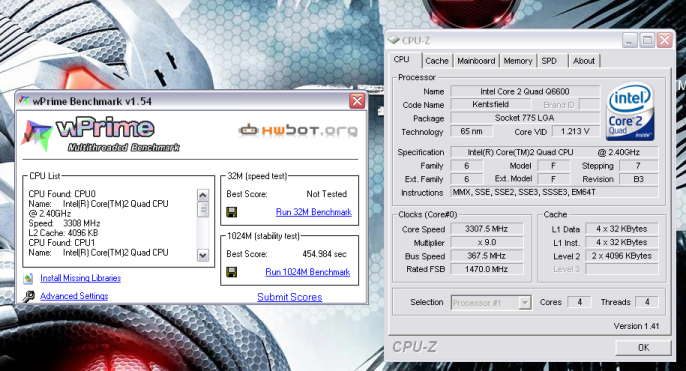686x371 pixels.
Task: Run the 1024M Benchmark
Action: (x=308, y=272)
